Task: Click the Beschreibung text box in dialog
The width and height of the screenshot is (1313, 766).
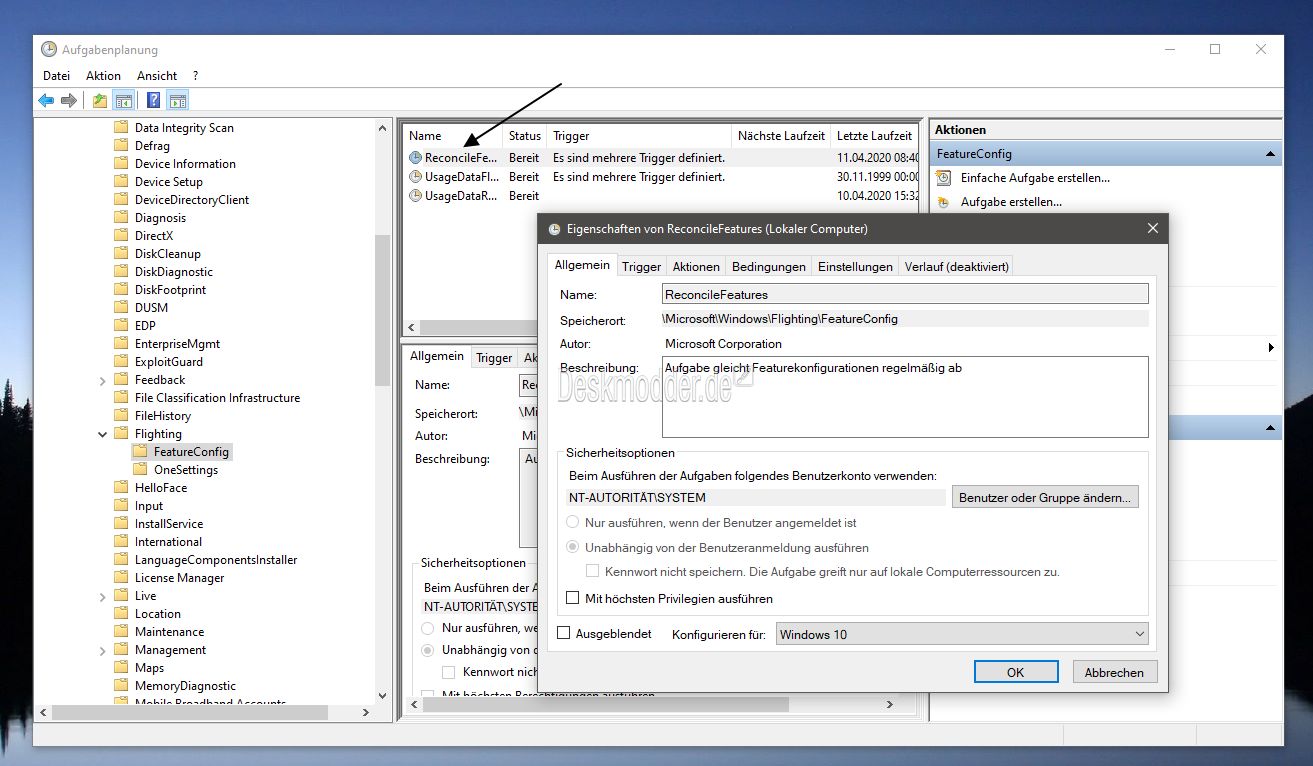Action: pyautogui.click(x=905, y=397)
